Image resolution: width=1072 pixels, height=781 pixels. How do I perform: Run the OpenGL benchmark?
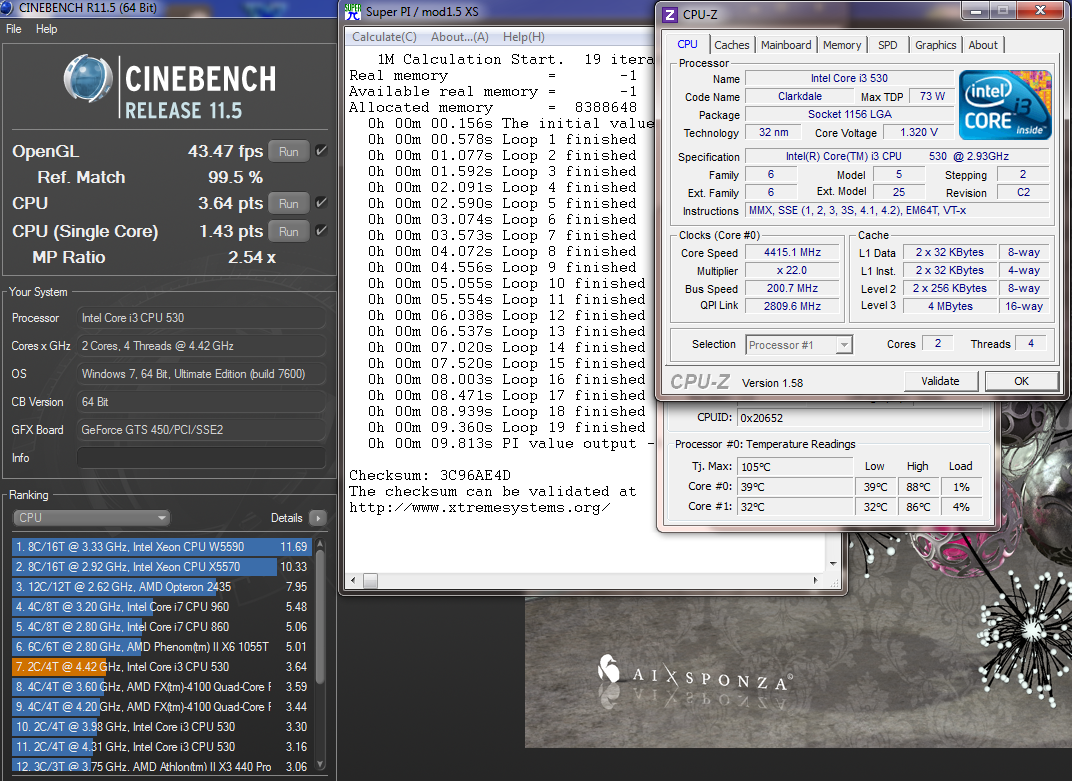289,151
